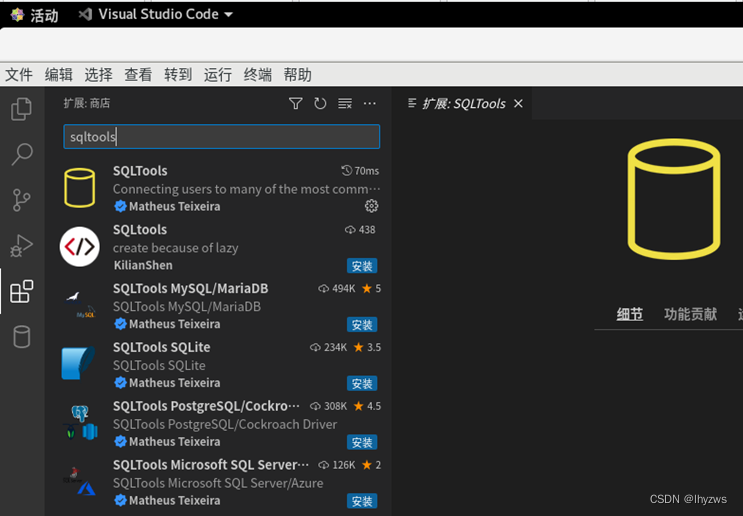Click the large SQLTools logo in details

[674, 199]
